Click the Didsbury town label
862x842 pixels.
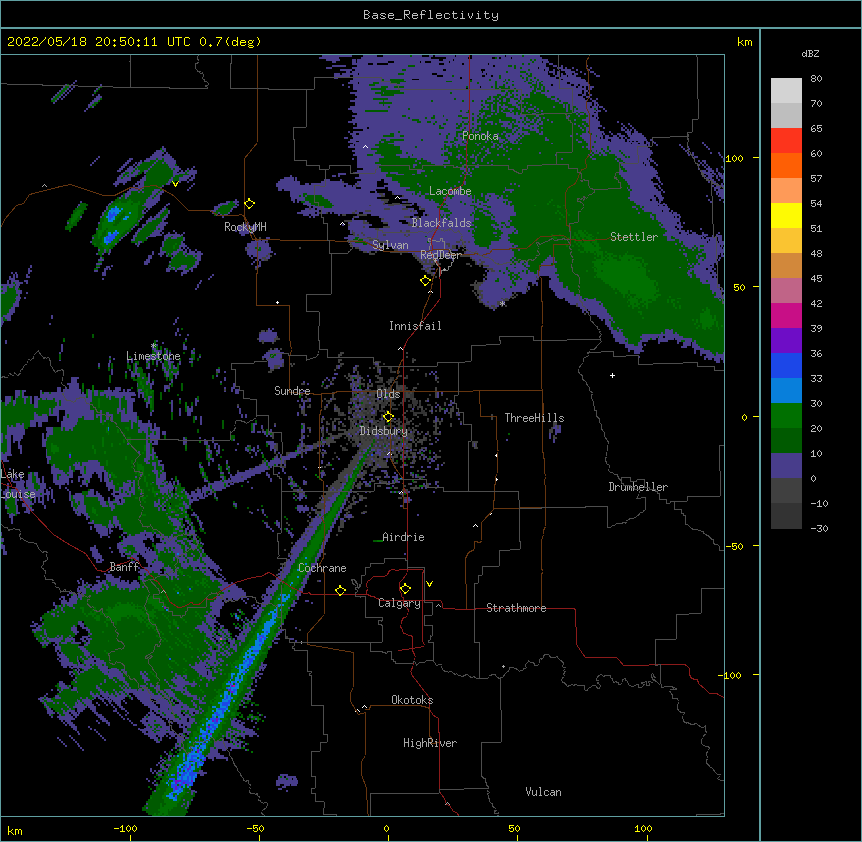tap(384, 431)
